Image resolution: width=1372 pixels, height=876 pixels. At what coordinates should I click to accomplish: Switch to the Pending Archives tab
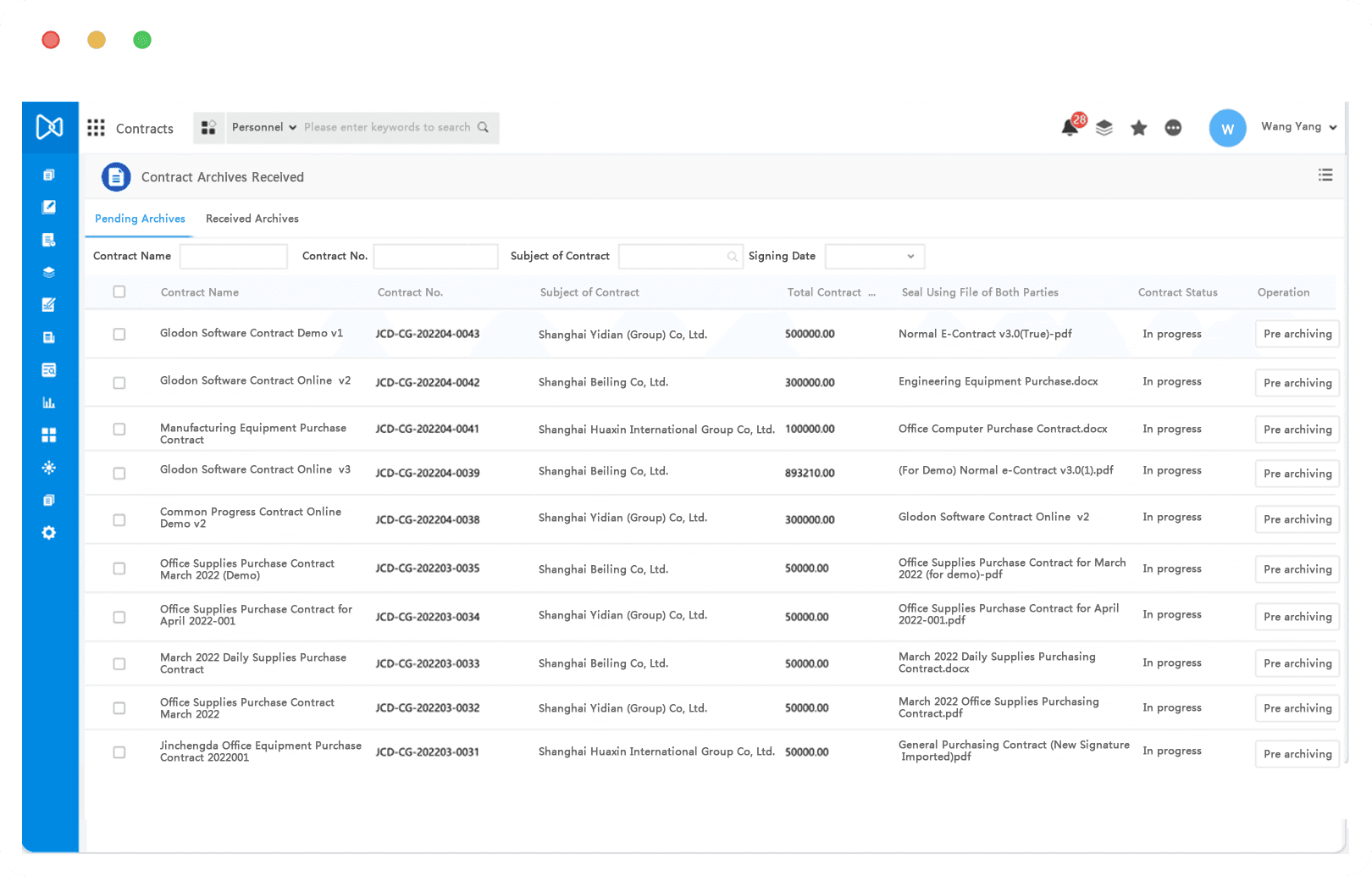click(140, 219)
